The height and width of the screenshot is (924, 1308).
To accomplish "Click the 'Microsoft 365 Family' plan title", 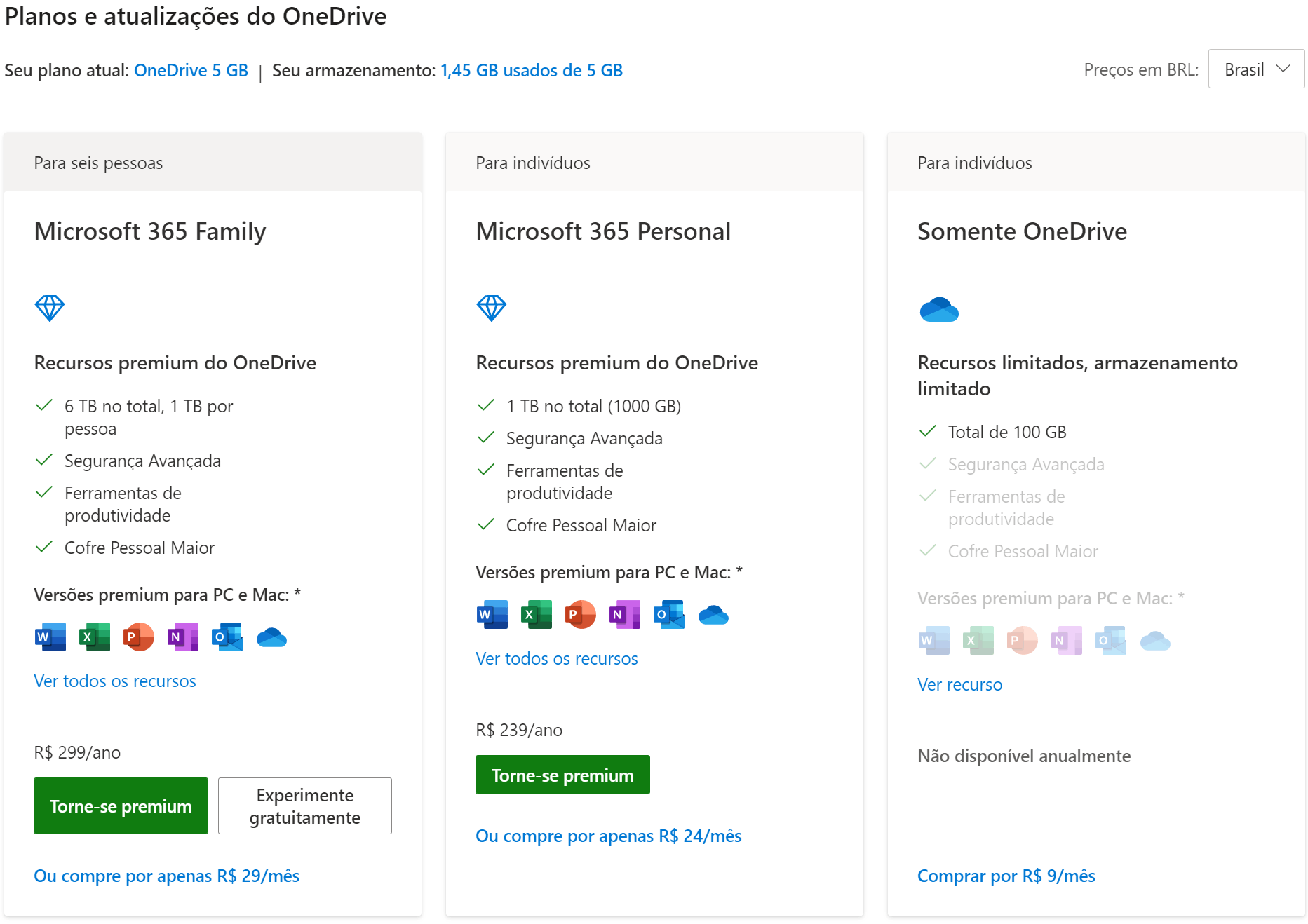I will coord(150,231).
